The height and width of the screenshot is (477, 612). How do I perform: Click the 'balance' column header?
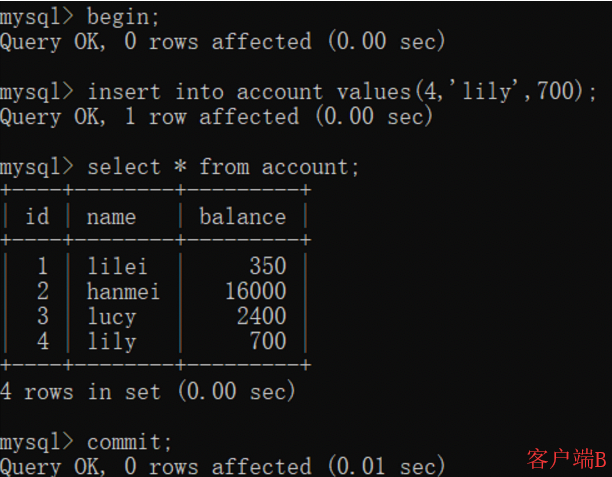[242, 216]
